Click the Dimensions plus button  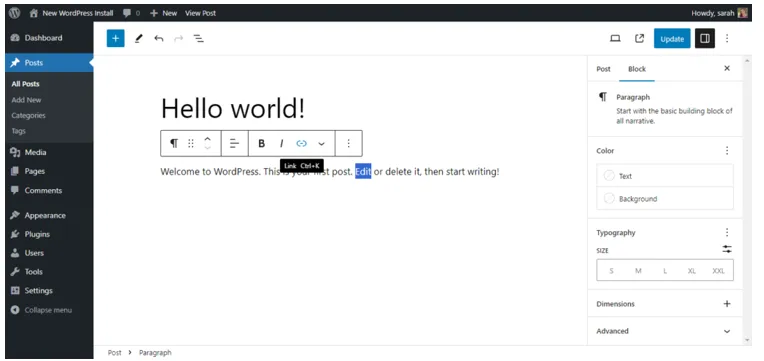727,304
